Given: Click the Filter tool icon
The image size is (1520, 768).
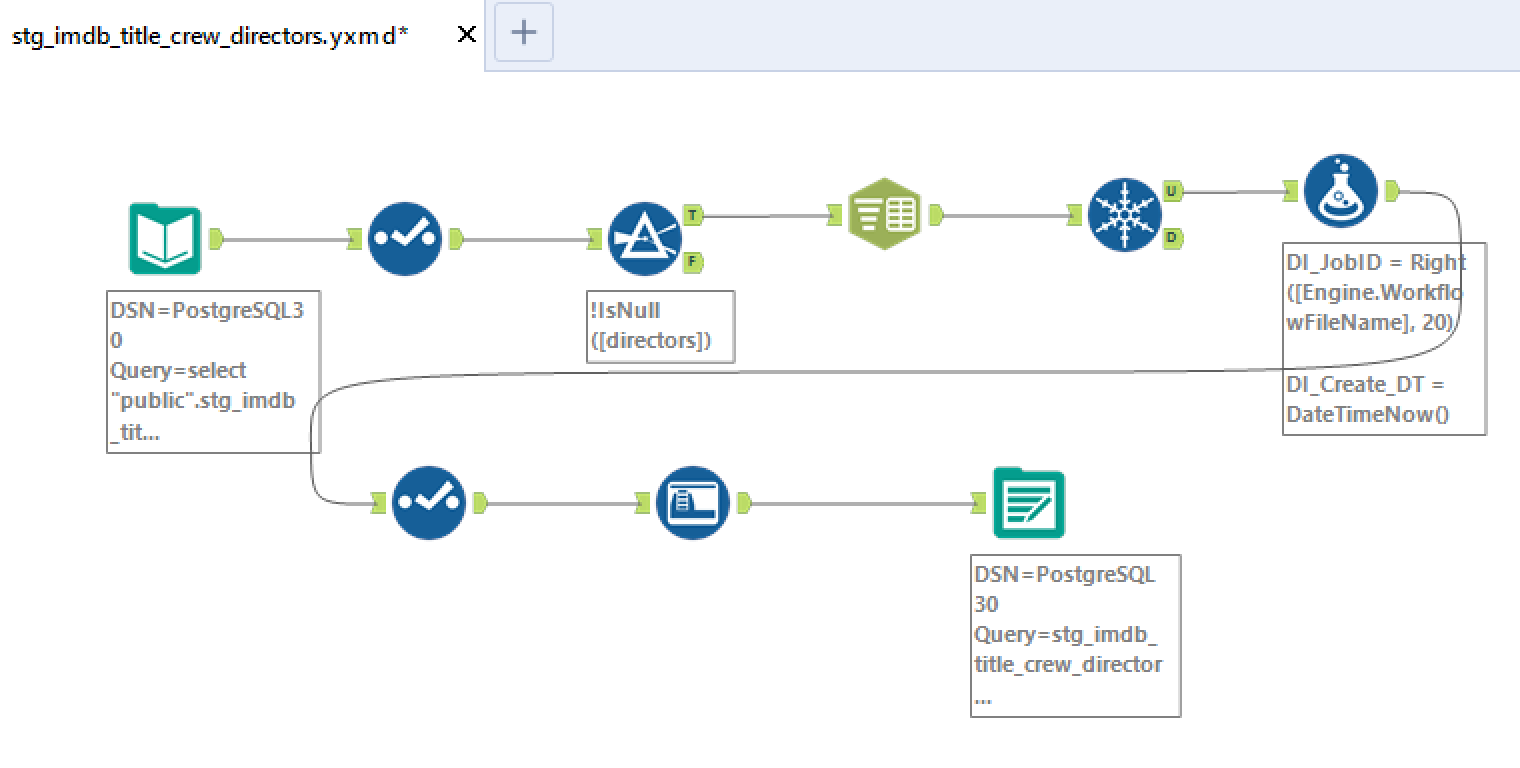Looking at the screenshot, I should pos(645,239).
